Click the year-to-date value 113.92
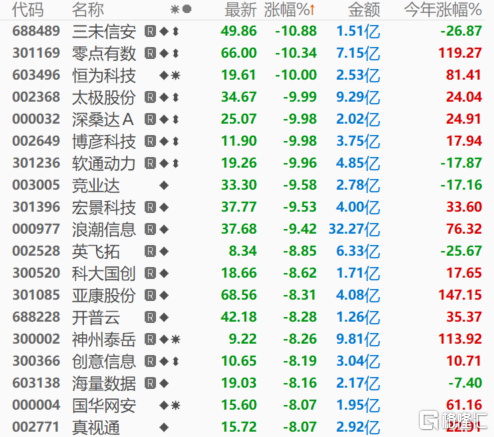This screenshot has width=494, height=437. [460, 339]
